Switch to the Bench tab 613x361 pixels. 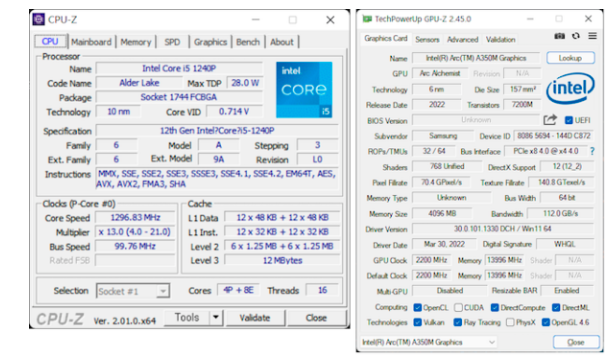pyautogui.click(x=248, y=42)
